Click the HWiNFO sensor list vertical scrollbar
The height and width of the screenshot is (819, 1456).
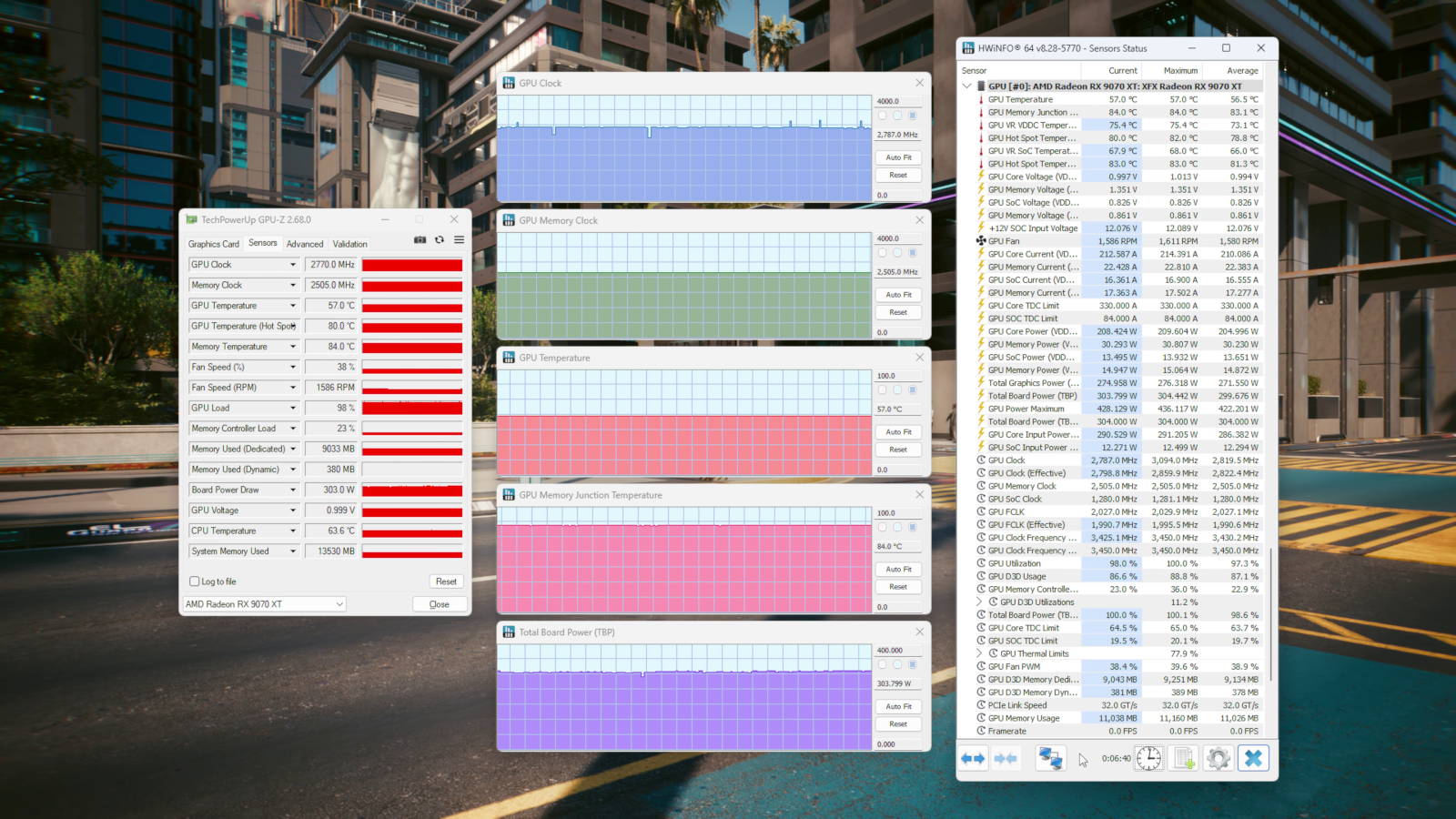click(x=1270, y=614)
